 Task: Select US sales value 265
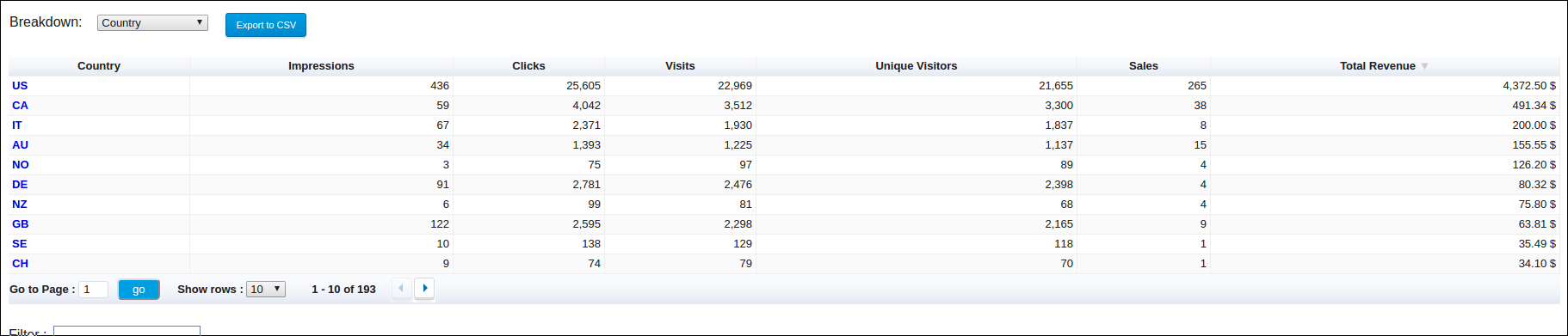pos(1197,86)
